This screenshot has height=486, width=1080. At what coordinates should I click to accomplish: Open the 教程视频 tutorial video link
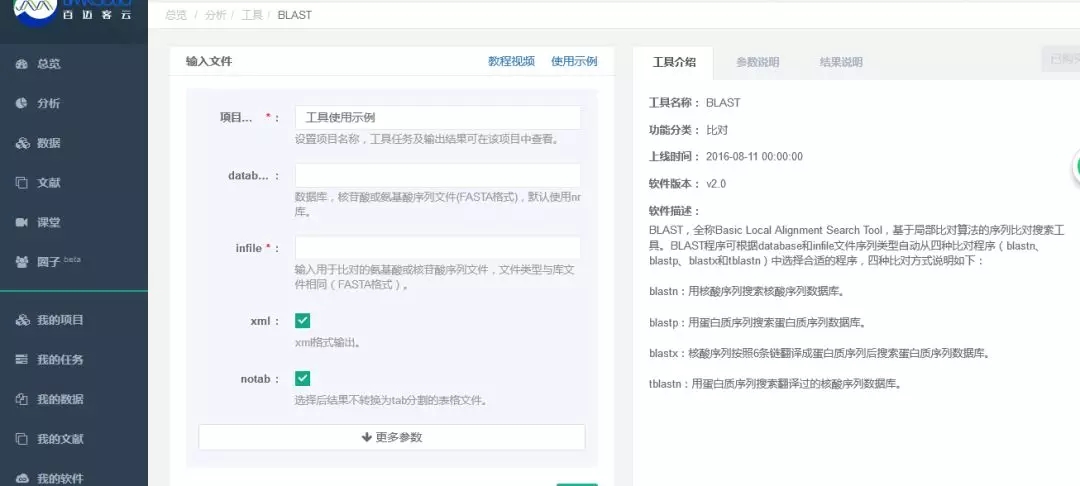tap(511, 61)
